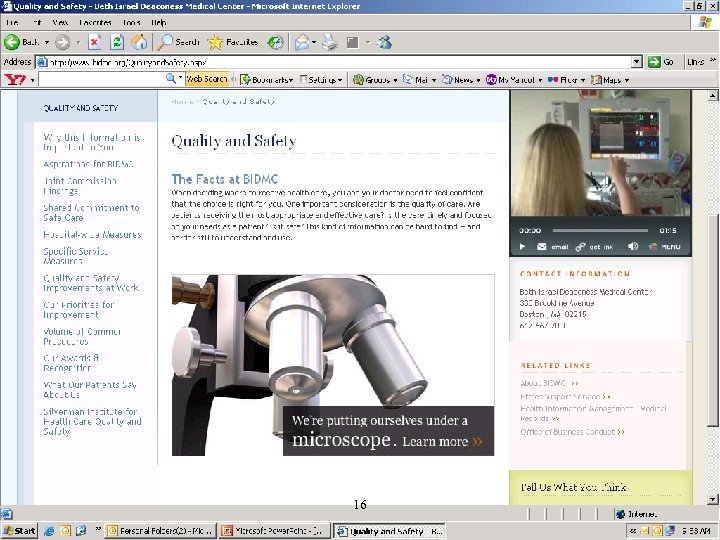Expand the Links toolbar chevron
Screen dimensions: 720x540
713,60
